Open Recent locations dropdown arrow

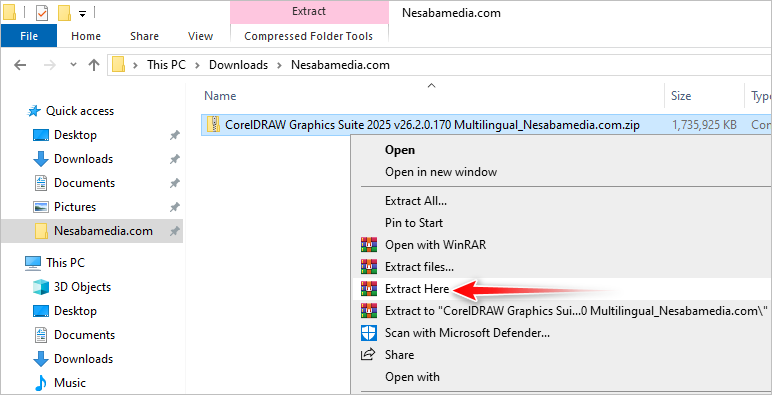(x=74, y=65)
